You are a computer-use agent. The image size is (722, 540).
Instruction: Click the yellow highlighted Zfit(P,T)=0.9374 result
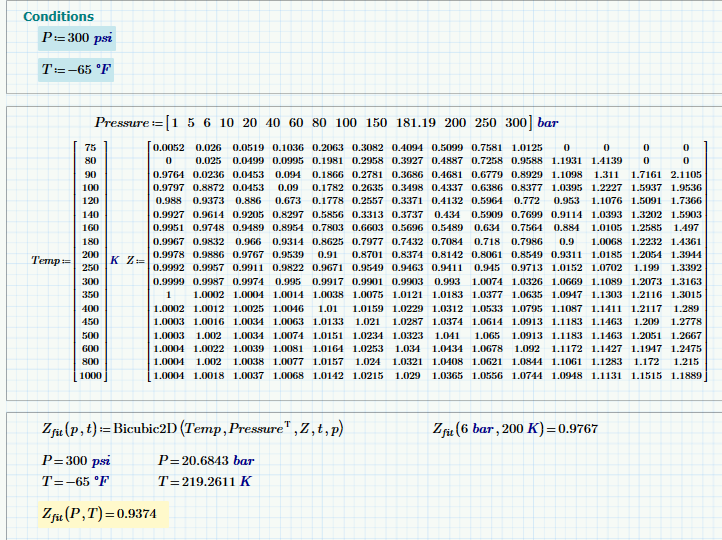point(98,514)
